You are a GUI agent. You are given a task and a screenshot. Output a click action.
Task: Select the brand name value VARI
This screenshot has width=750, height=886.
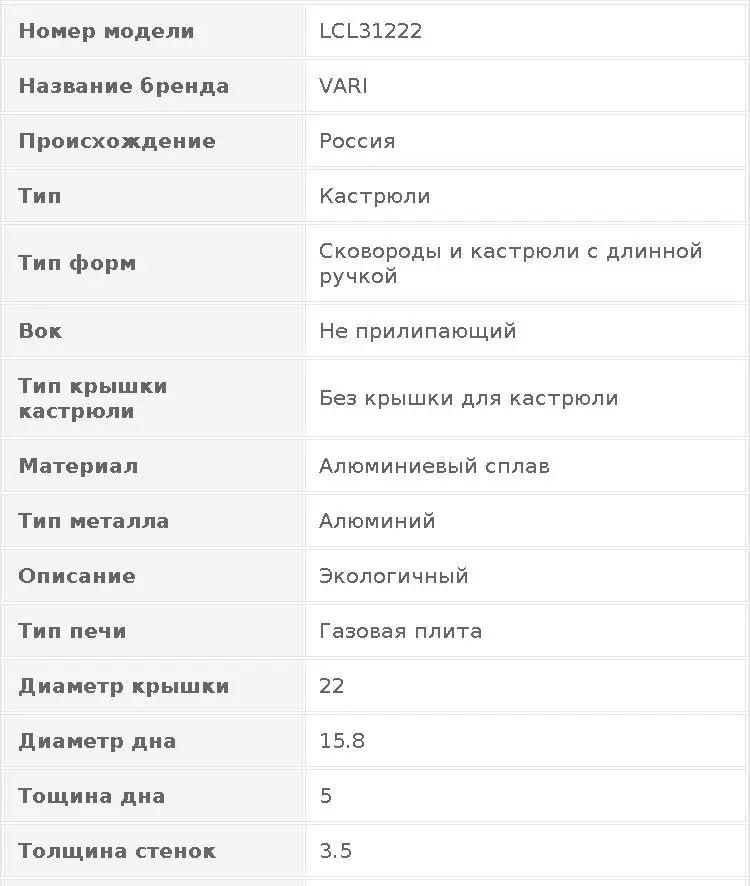[x=343, y=86]
